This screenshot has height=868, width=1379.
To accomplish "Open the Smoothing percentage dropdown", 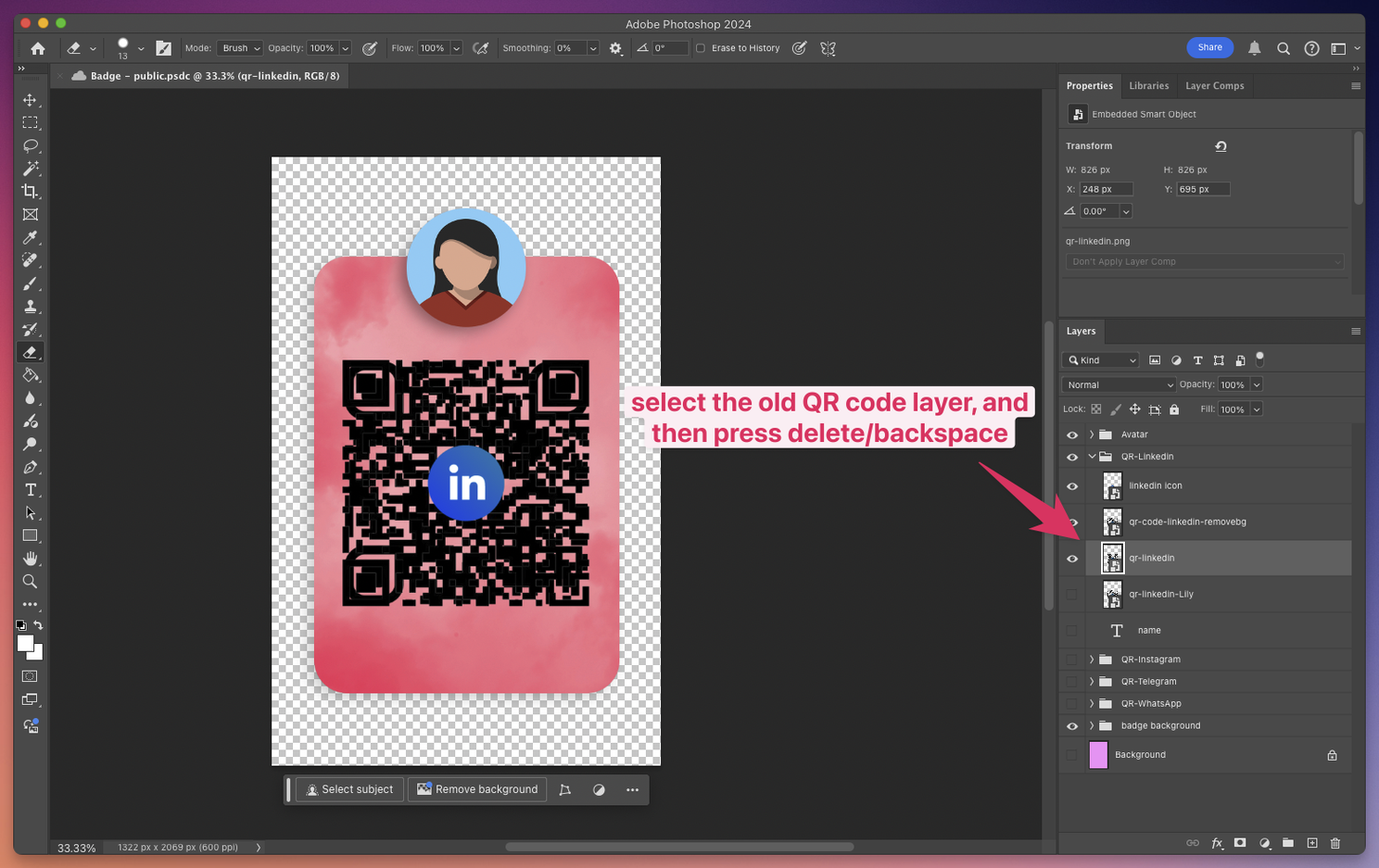I will coord(593,48).
